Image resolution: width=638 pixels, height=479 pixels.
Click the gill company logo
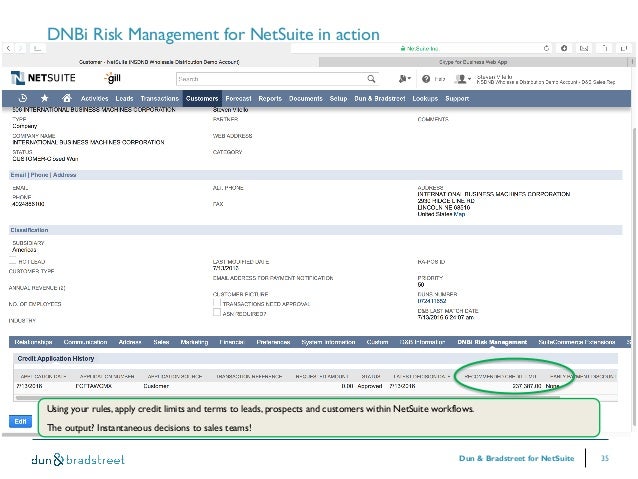click(112, 78)
